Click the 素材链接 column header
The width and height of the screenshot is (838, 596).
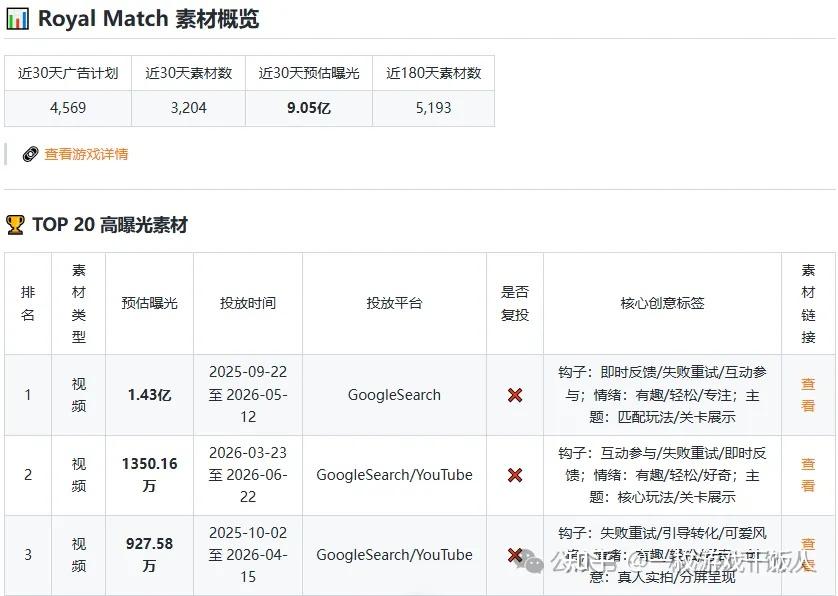click(808, 303)
